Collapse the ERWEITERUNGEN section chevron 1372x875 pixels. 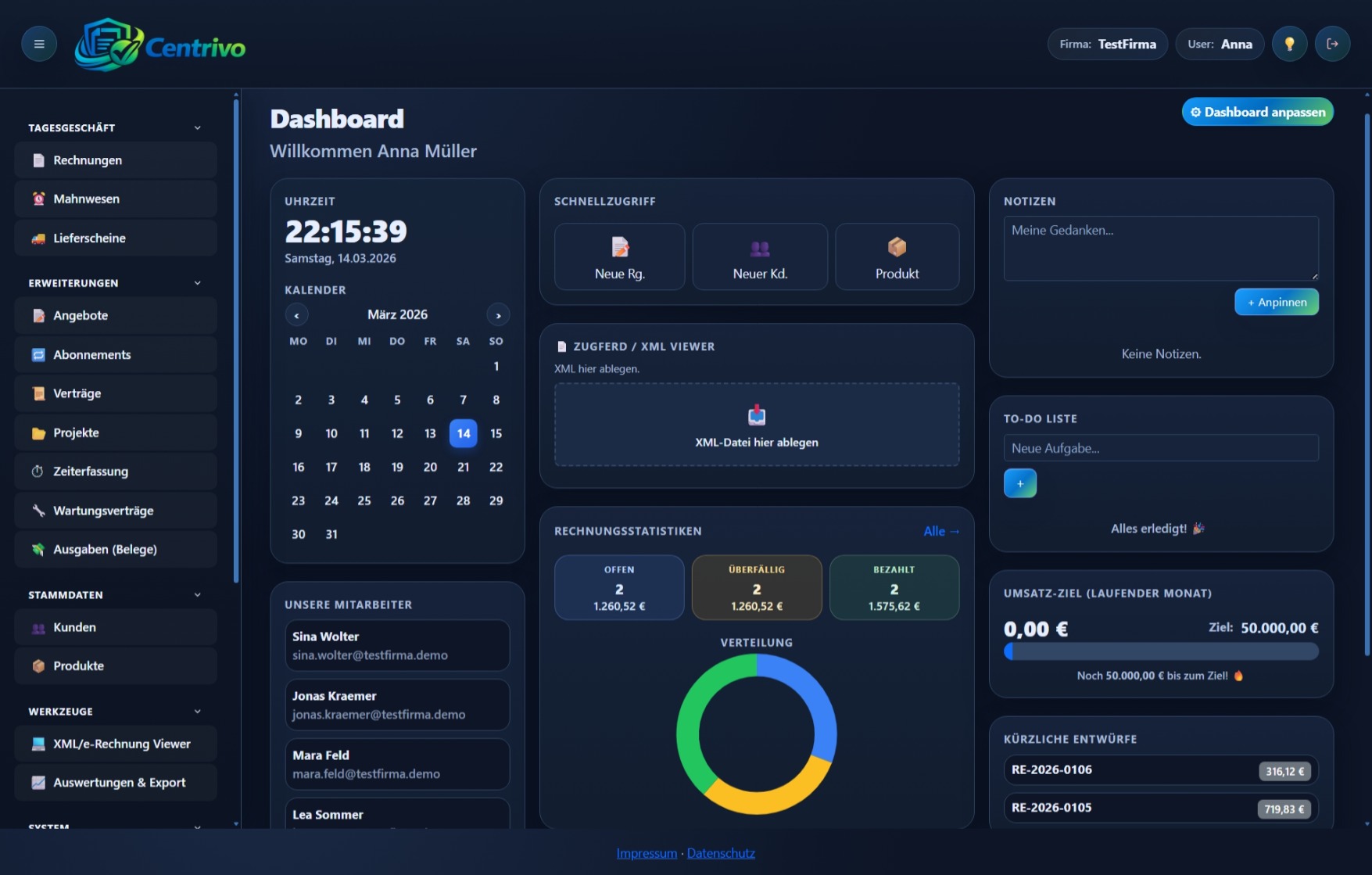196,282
